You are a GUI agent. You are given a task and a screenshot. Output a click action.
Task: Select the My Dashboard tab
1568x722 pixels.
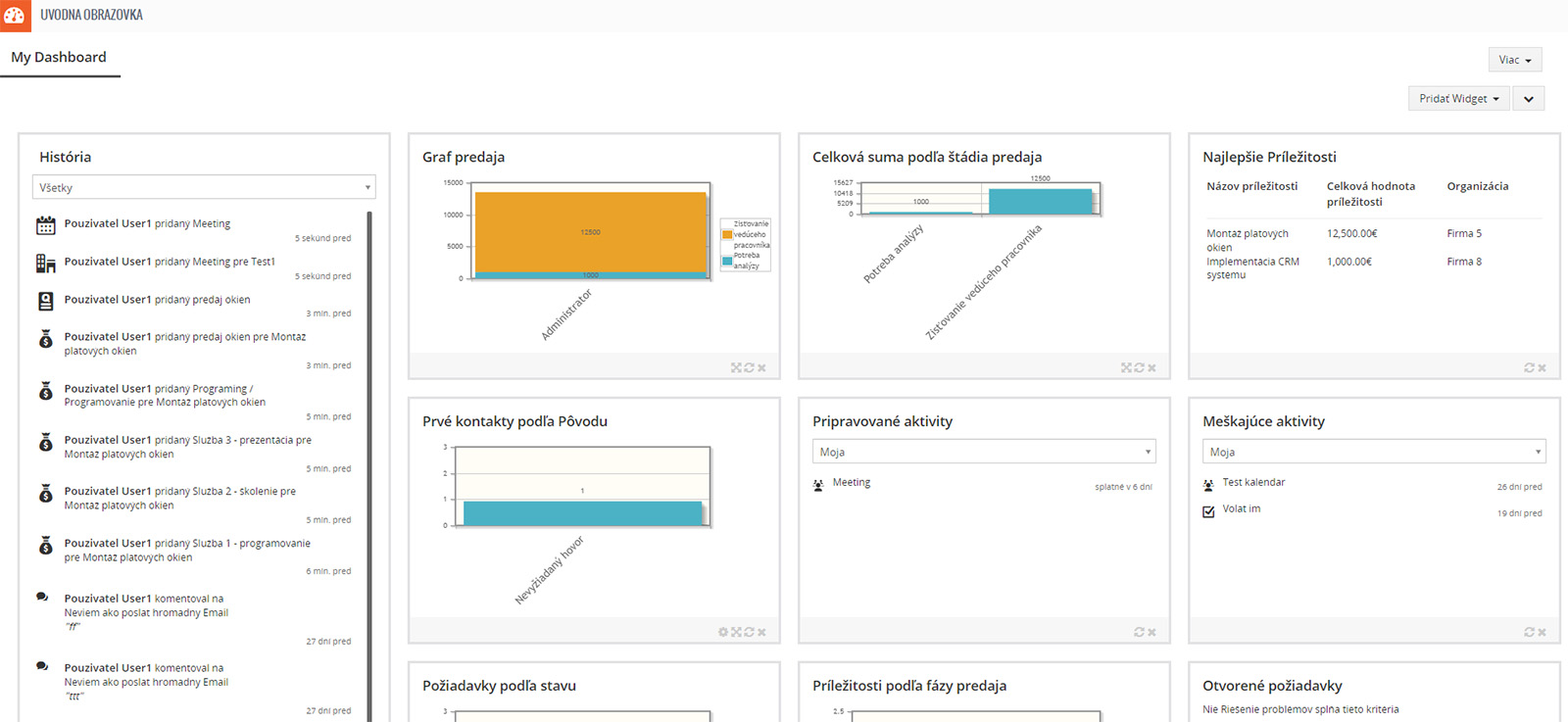point(59,57)
